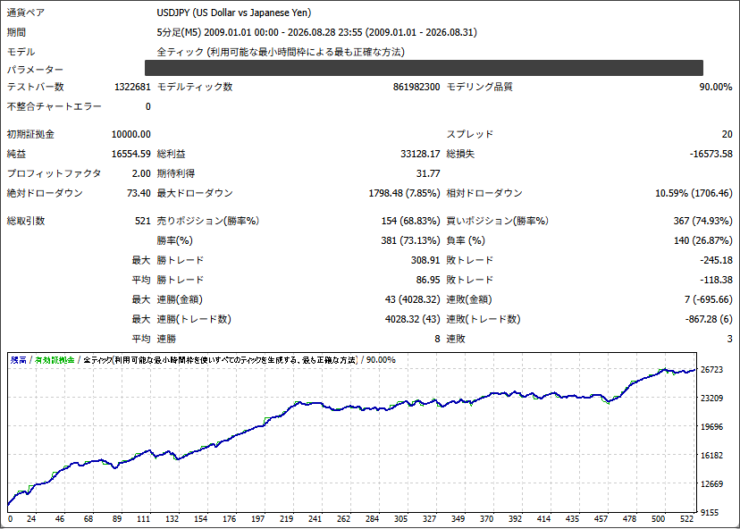Select the net profit value "16554.59"
The image size is (740, 529).
131,154
